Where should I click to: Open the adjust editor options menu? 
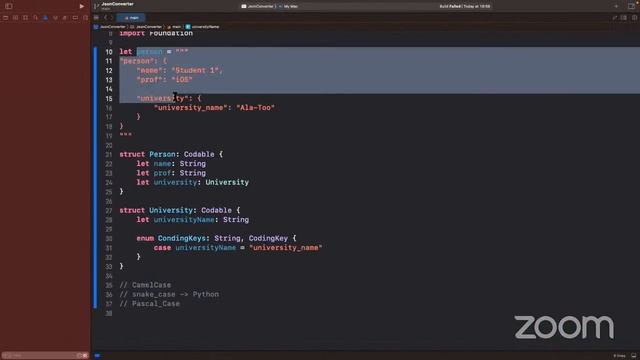pyautogui.click(x=624, y=18)
